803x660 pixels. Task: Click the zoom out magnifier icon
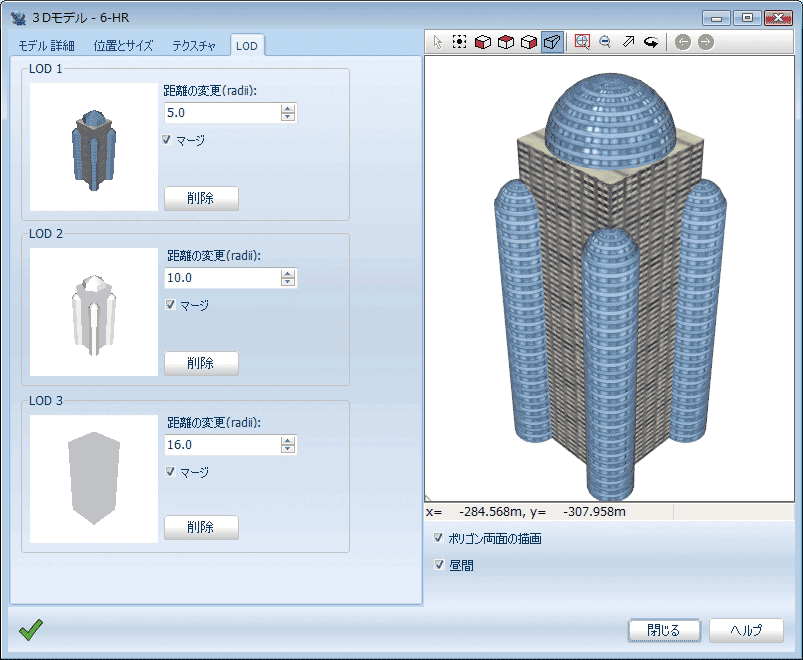tap(605, 42)
